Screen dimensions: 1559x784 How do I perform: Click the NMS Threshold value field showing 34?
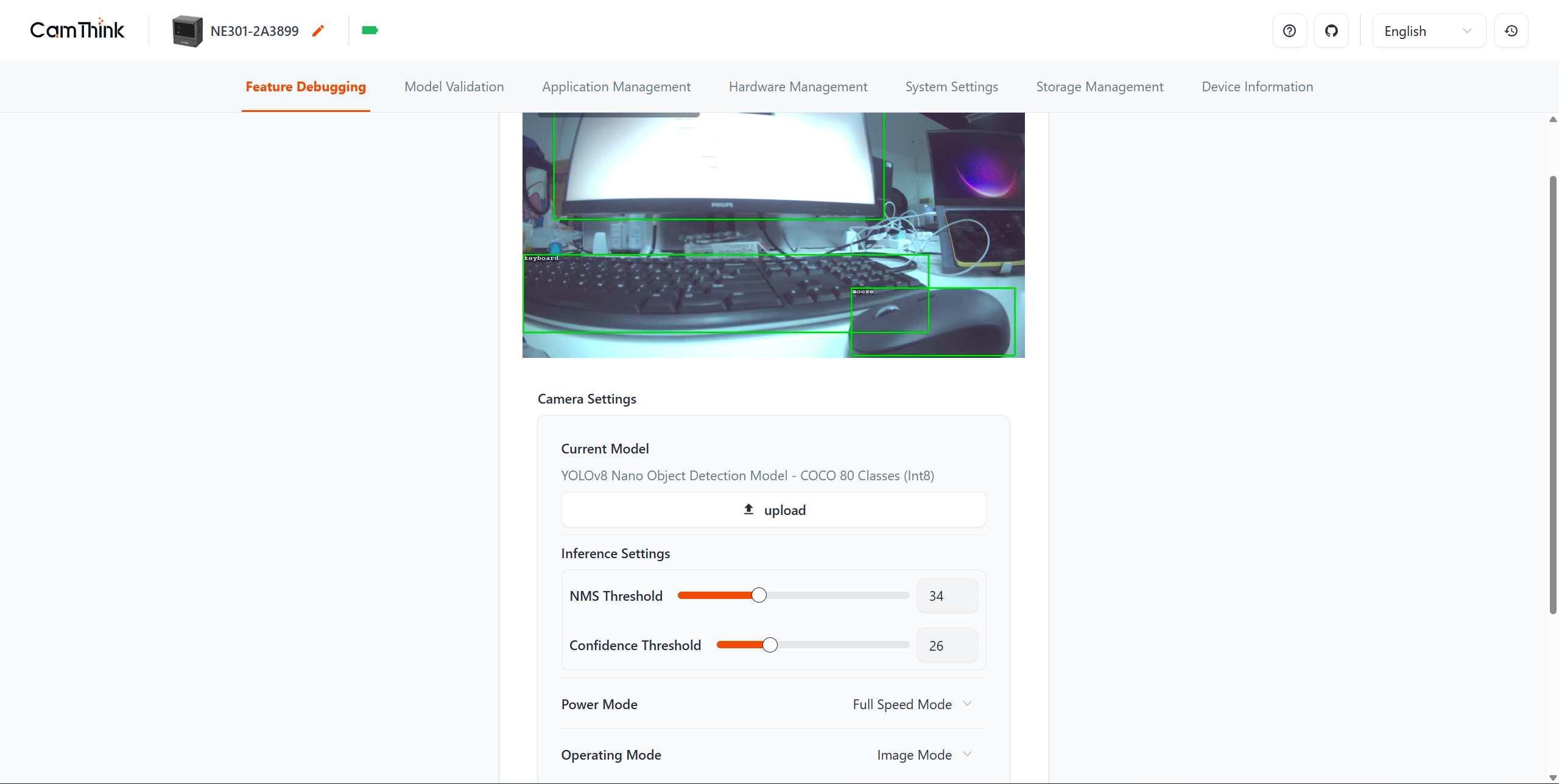(x=947, y=596)
